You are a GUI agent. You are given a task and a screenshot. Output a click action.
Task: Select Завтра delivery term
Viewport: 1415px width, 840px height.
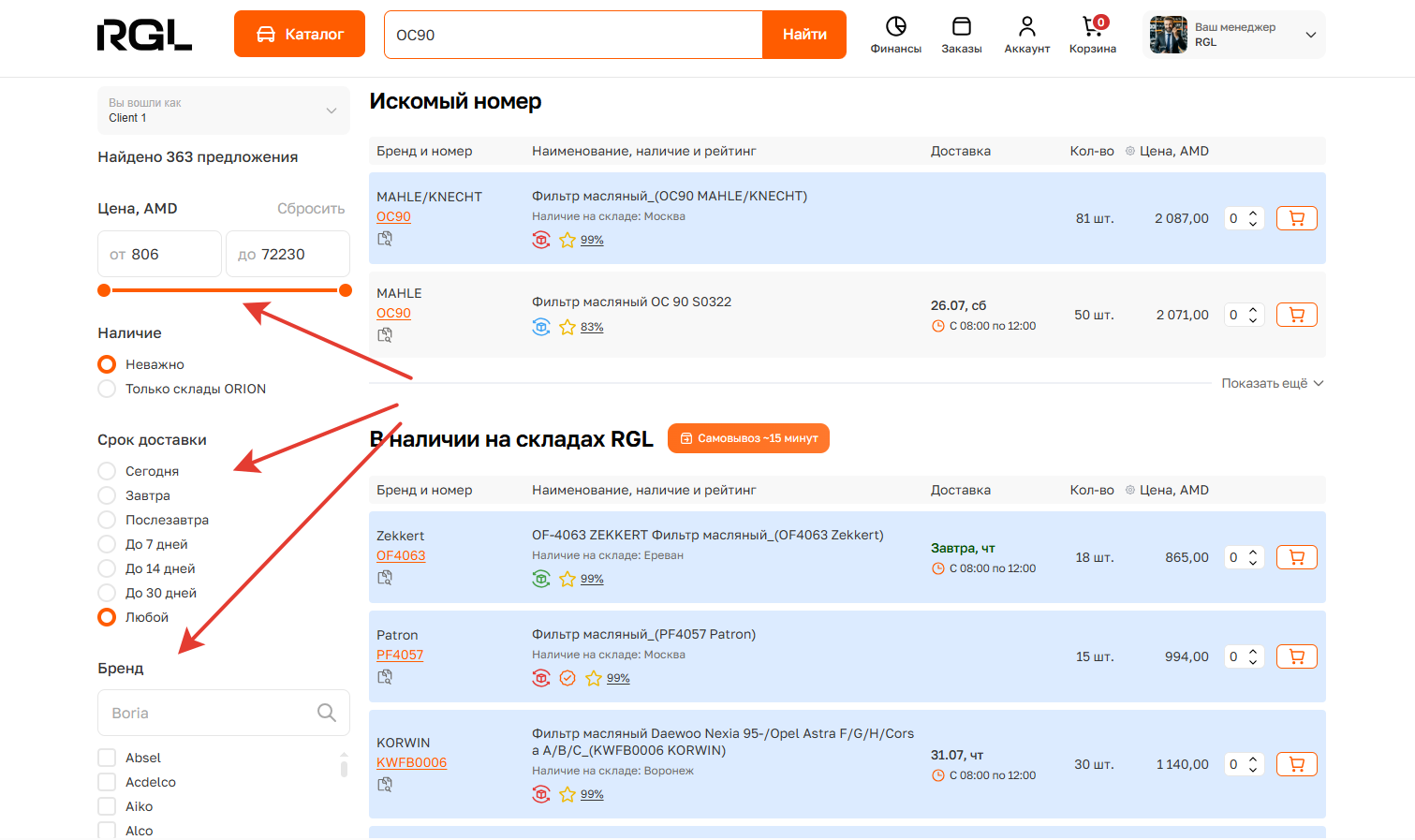coord(107,495)
